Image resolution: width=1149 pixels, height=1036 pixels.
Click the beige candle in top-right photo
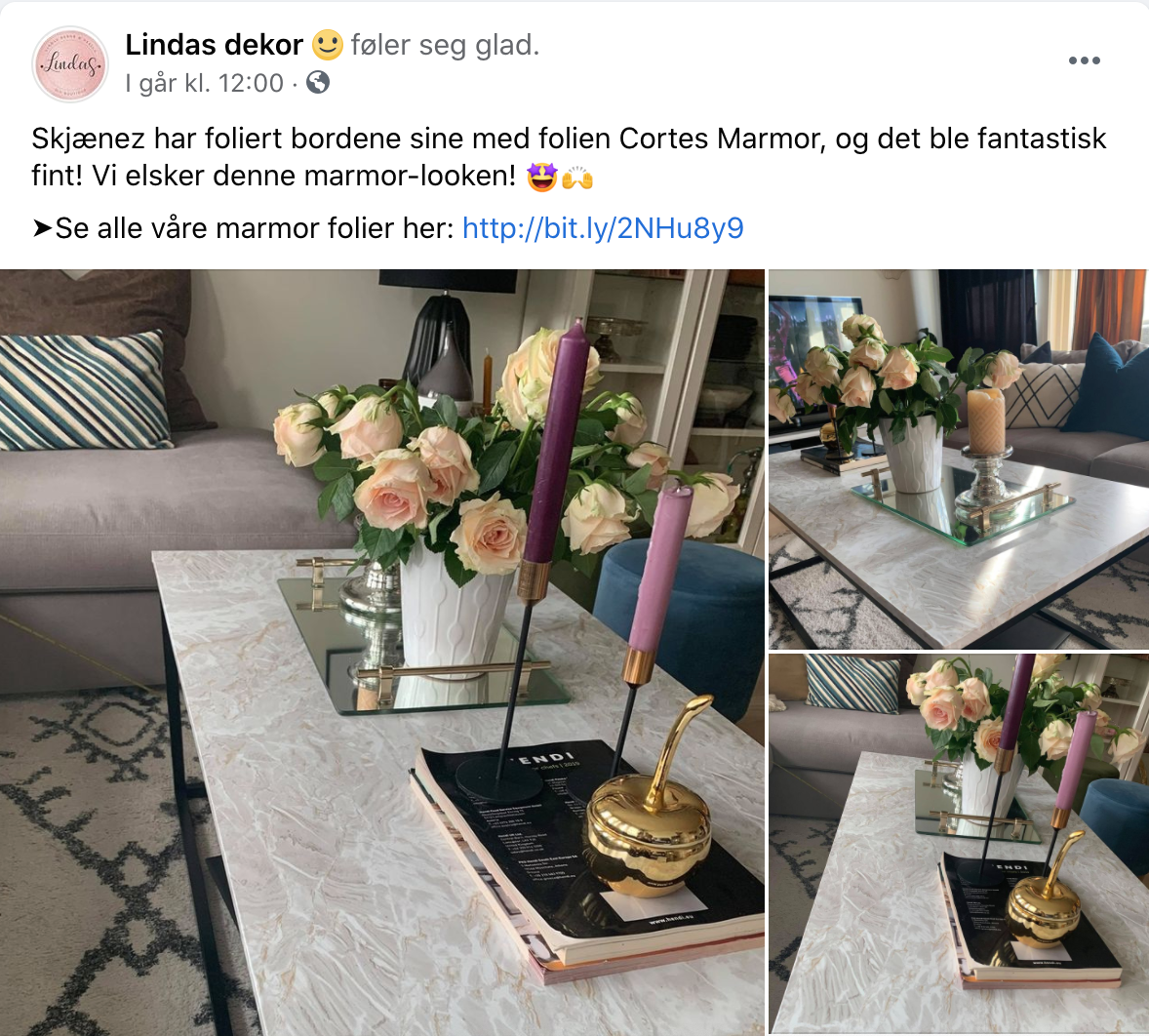[986, 421]
